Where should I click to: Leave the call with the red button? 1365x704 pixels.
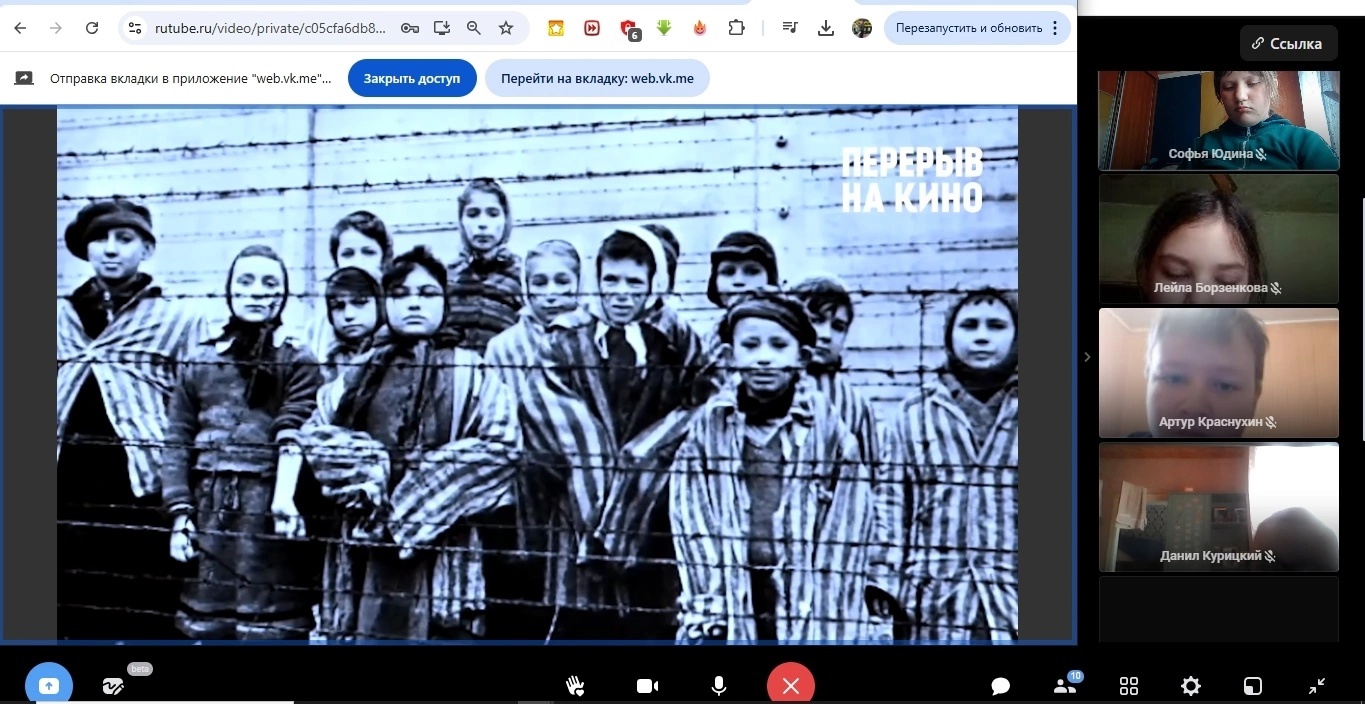[791, 685]
